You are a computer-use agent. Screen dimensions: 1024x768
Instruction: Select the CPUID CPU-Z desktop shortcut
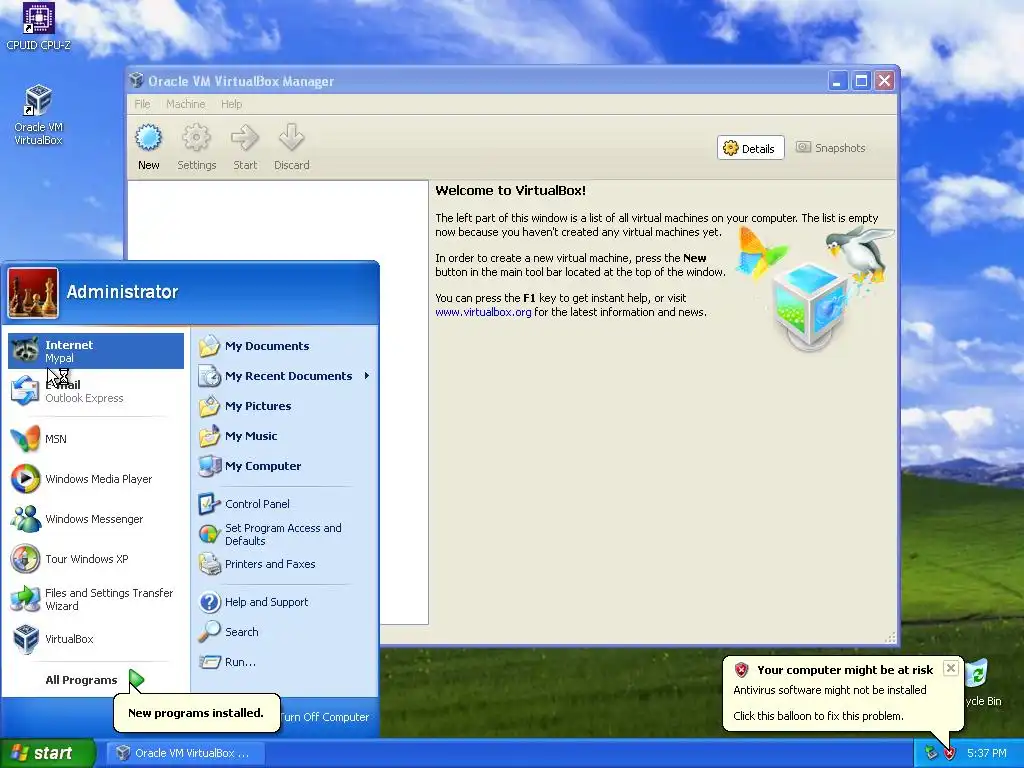coord(38,26)
